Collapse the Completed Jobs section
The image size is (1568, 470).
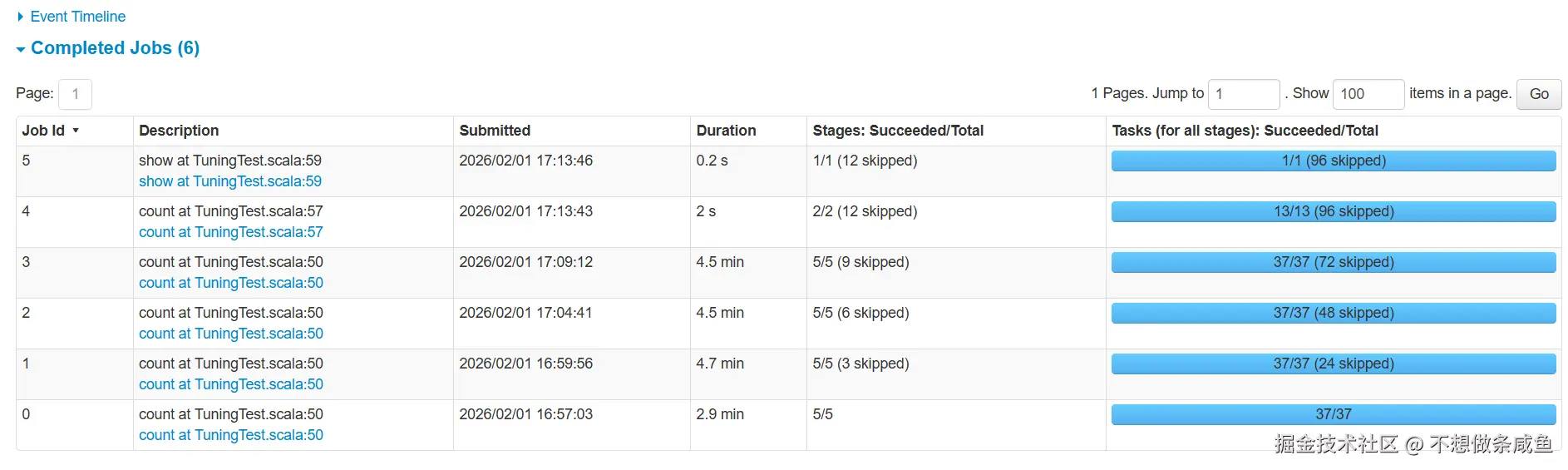[115, 48]
